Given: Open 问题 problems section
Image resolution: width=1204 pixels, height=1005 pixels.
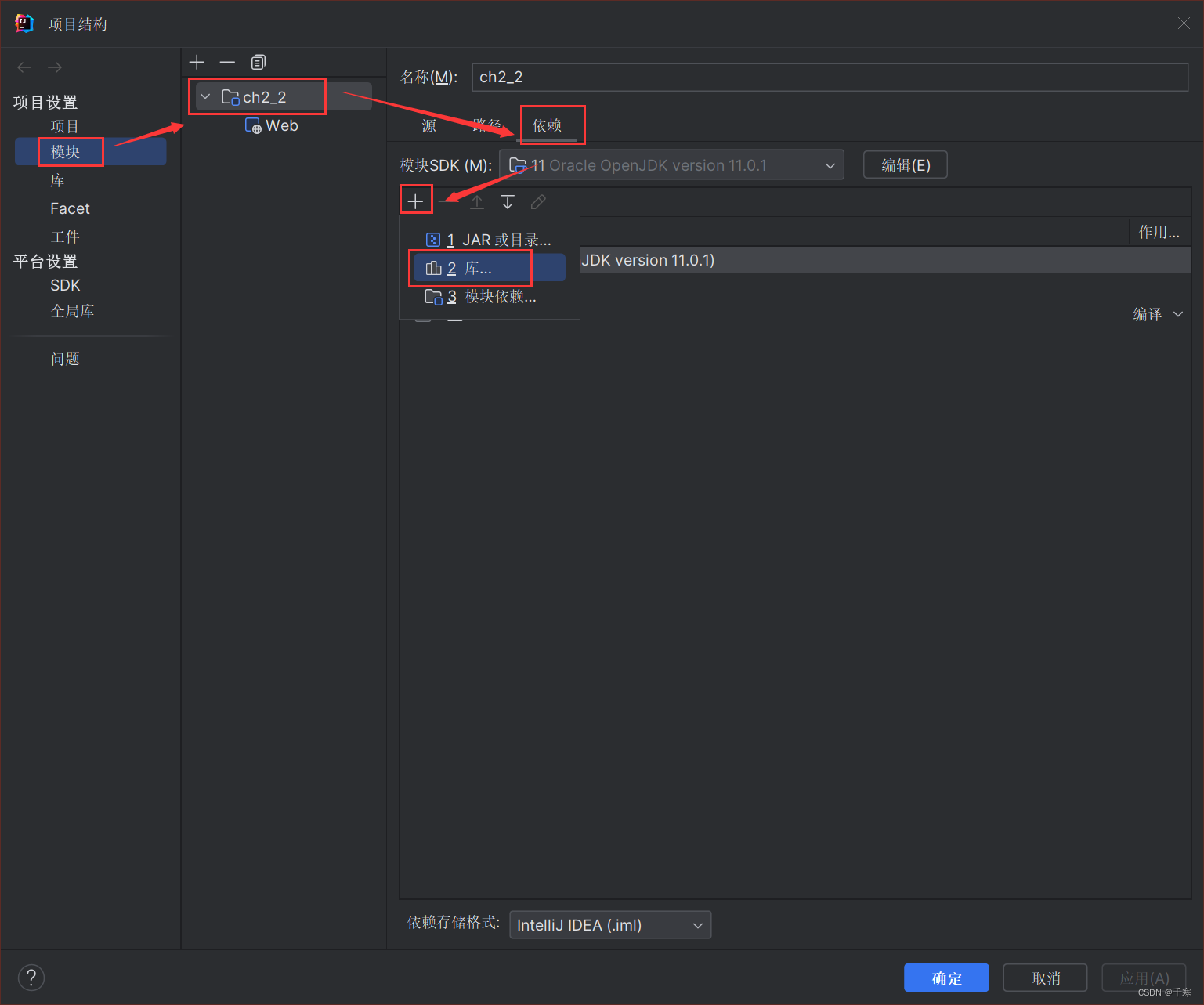Looking at the screenshot, I should coord(65,359).
